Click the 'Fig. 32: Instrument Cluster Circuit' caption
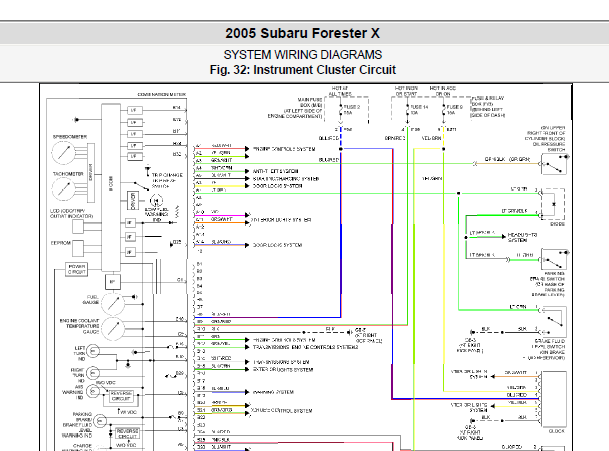 [303, 70]
